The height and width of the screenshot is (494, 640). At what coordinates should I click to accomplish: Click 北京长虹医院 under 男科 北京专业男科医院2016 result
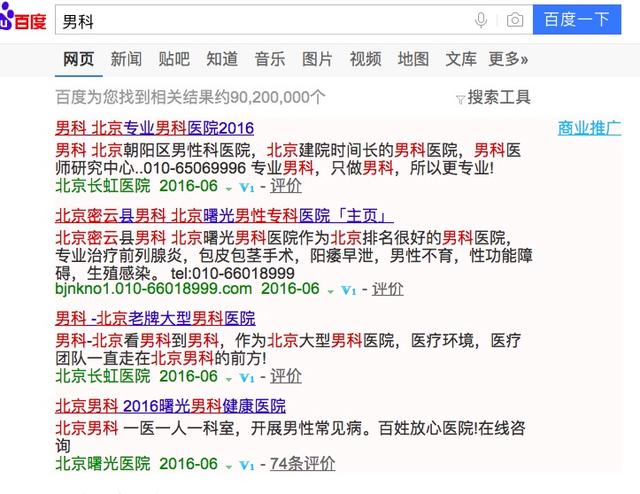tap(103, 186)
